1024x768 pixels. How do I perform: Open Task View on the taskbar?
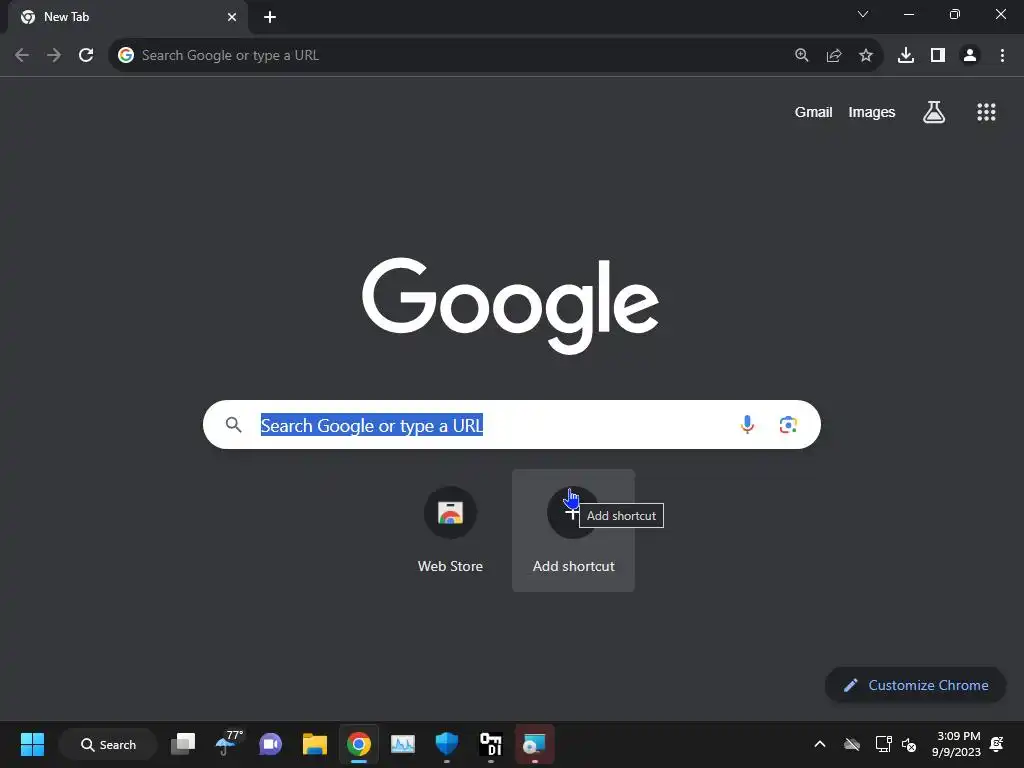point(183,744)
